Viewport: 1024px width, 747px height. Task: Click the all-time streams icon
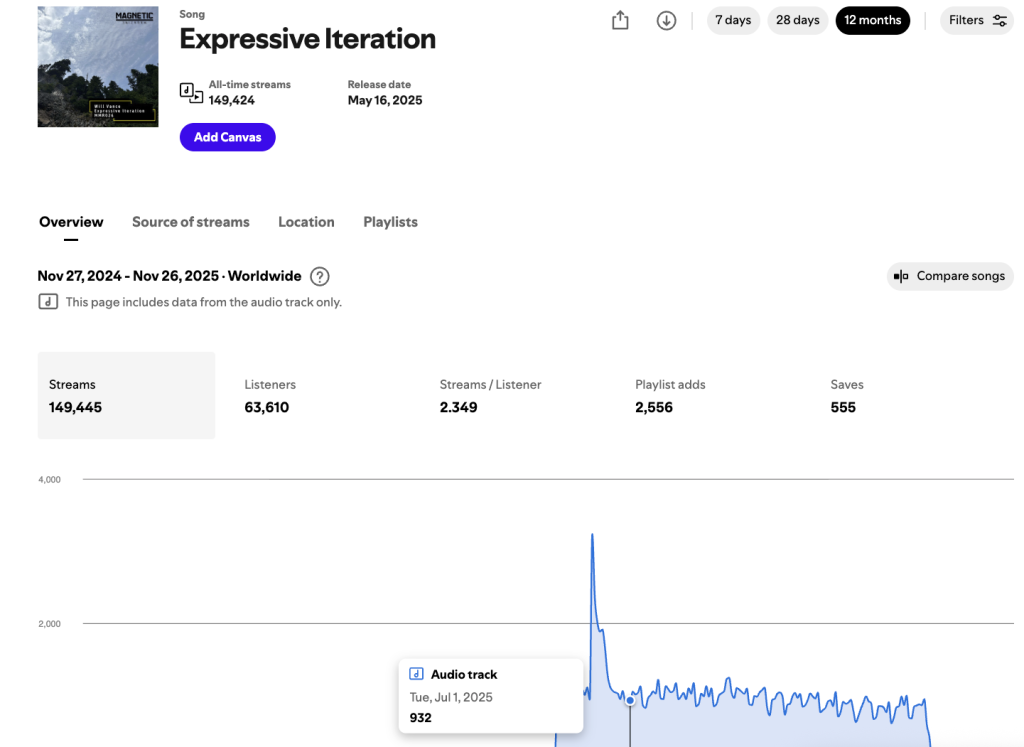191,93
